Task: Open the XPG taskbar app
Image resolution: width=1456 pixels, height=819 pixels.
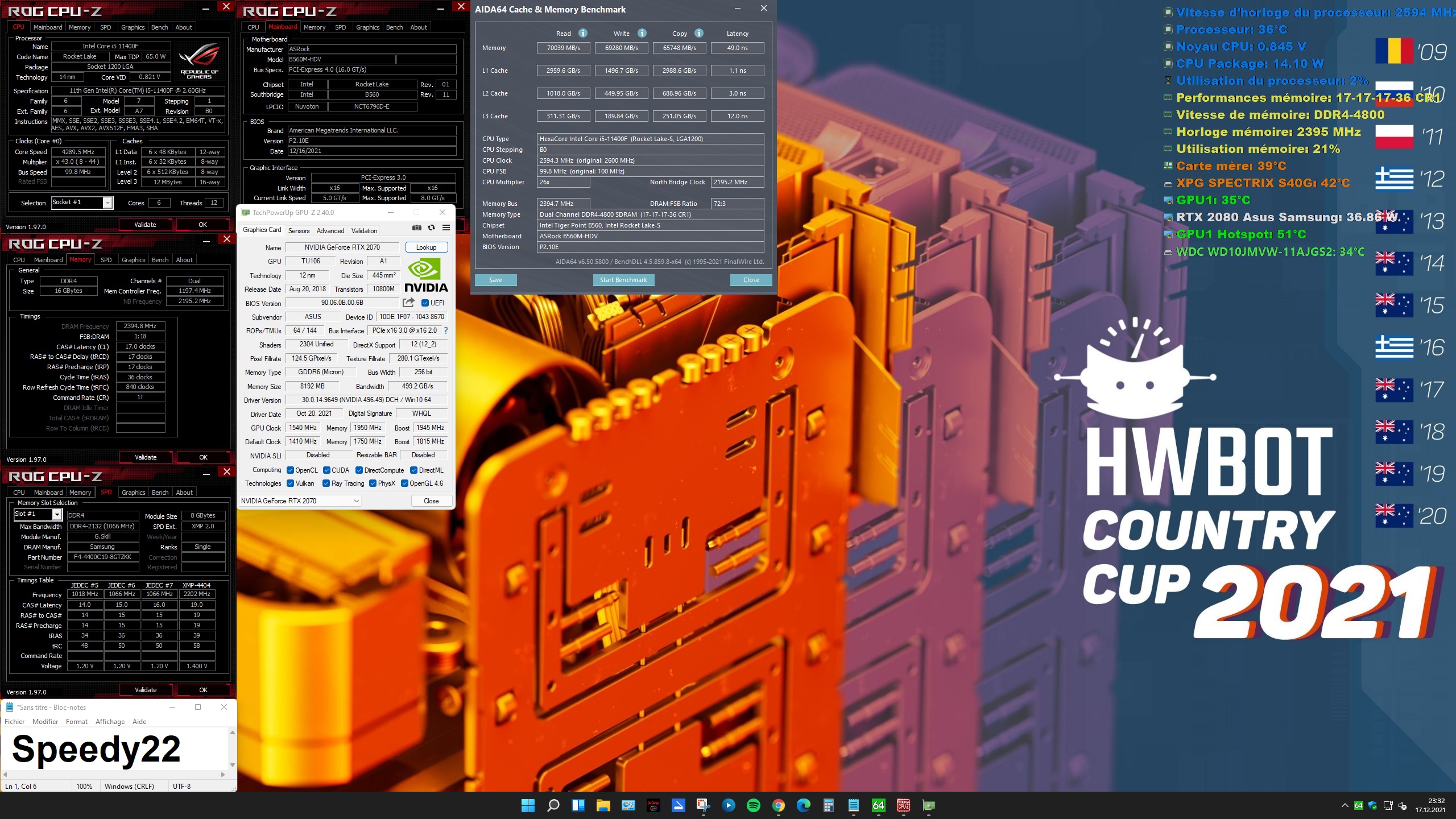Action: (x=653, y=805)
